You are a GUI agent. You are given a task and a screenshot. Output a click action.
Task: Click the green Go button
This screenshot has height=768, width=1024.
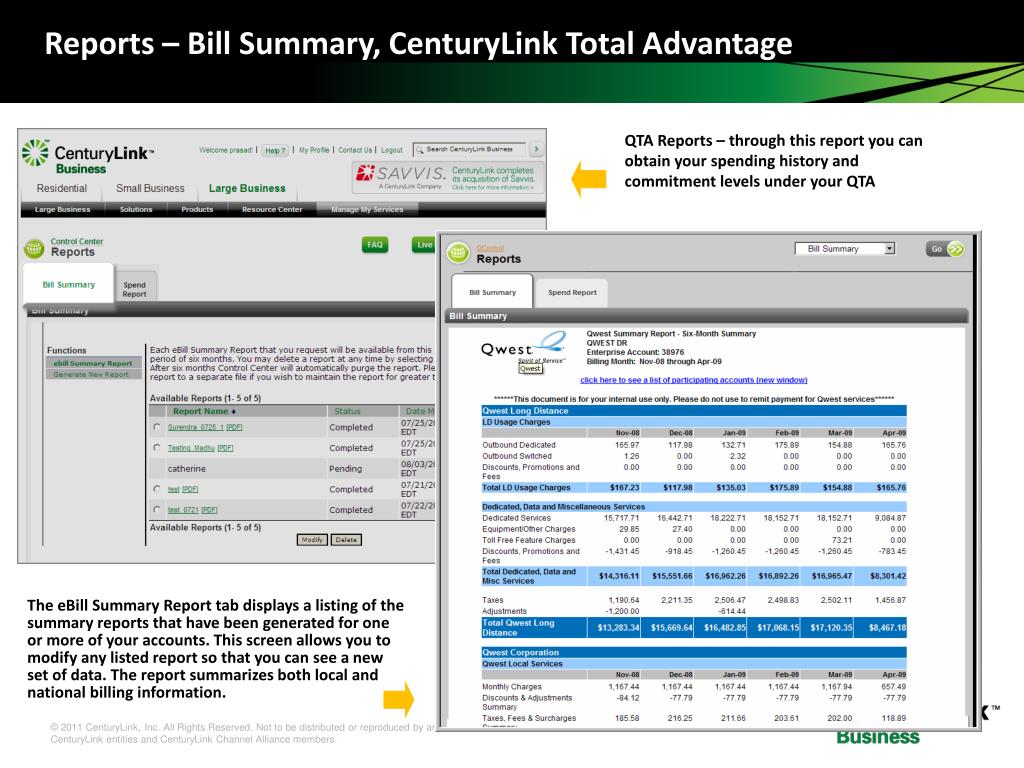944,249
